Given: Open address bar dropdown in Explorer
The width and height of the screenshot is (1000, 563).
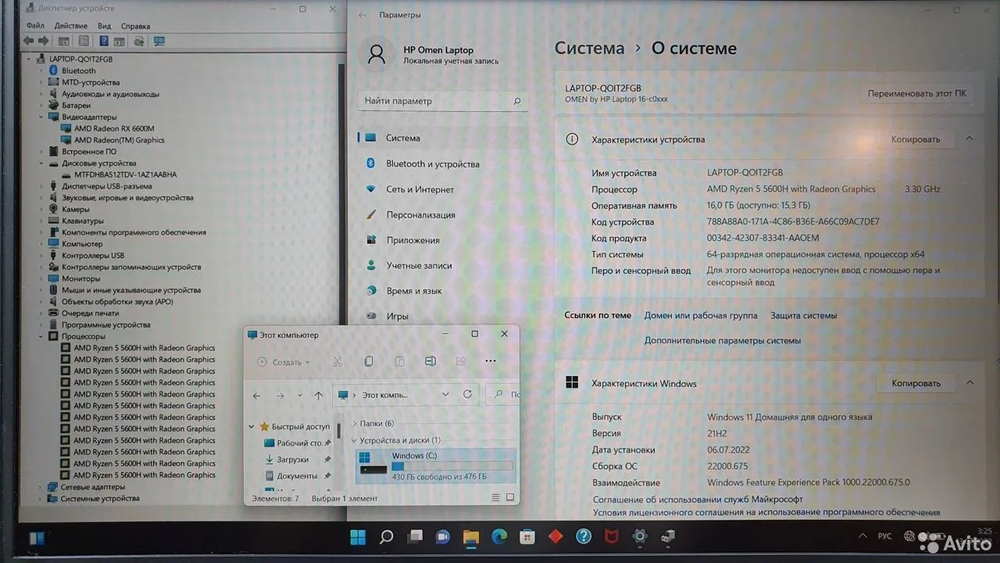Looking at the screenshot, I should (445, 395).
